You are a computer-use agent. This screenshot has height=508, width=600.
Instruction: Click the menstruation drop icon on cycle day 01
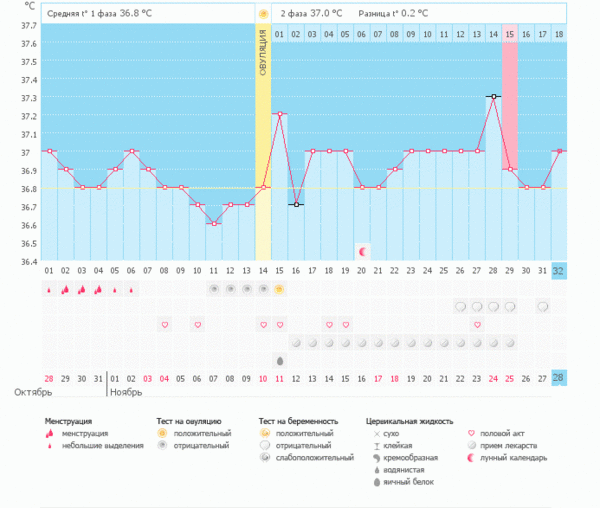[x=49, y=289]
